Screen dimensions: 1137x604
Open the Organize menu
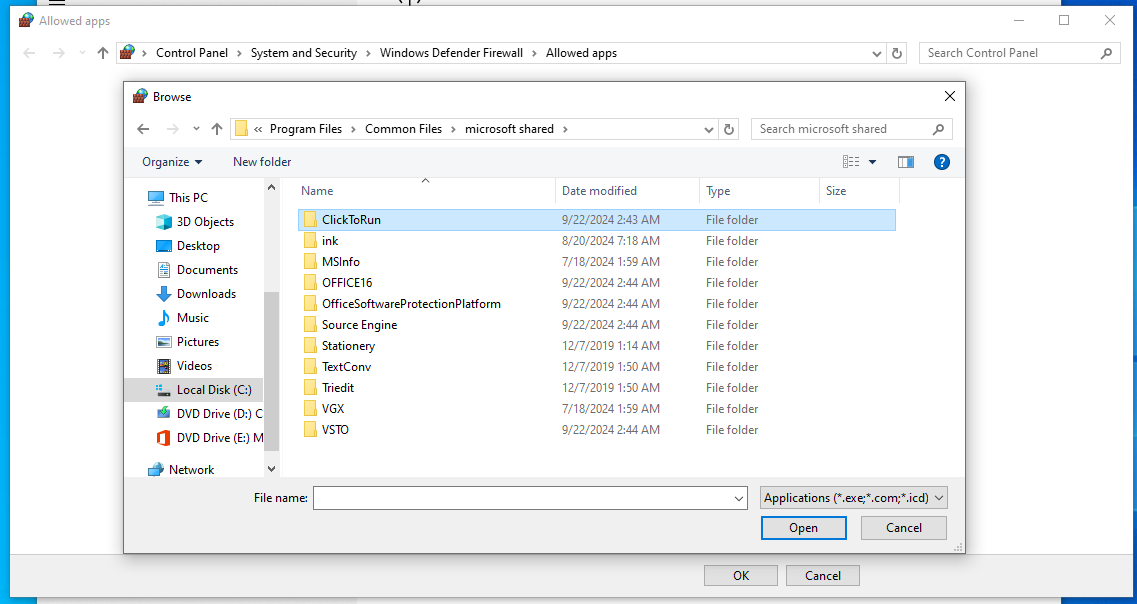coord(172,162)
